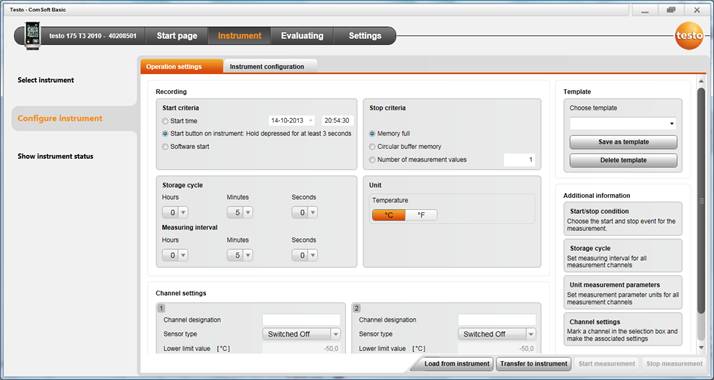
Task: Click Save as template button
Action: pos(623,142)
